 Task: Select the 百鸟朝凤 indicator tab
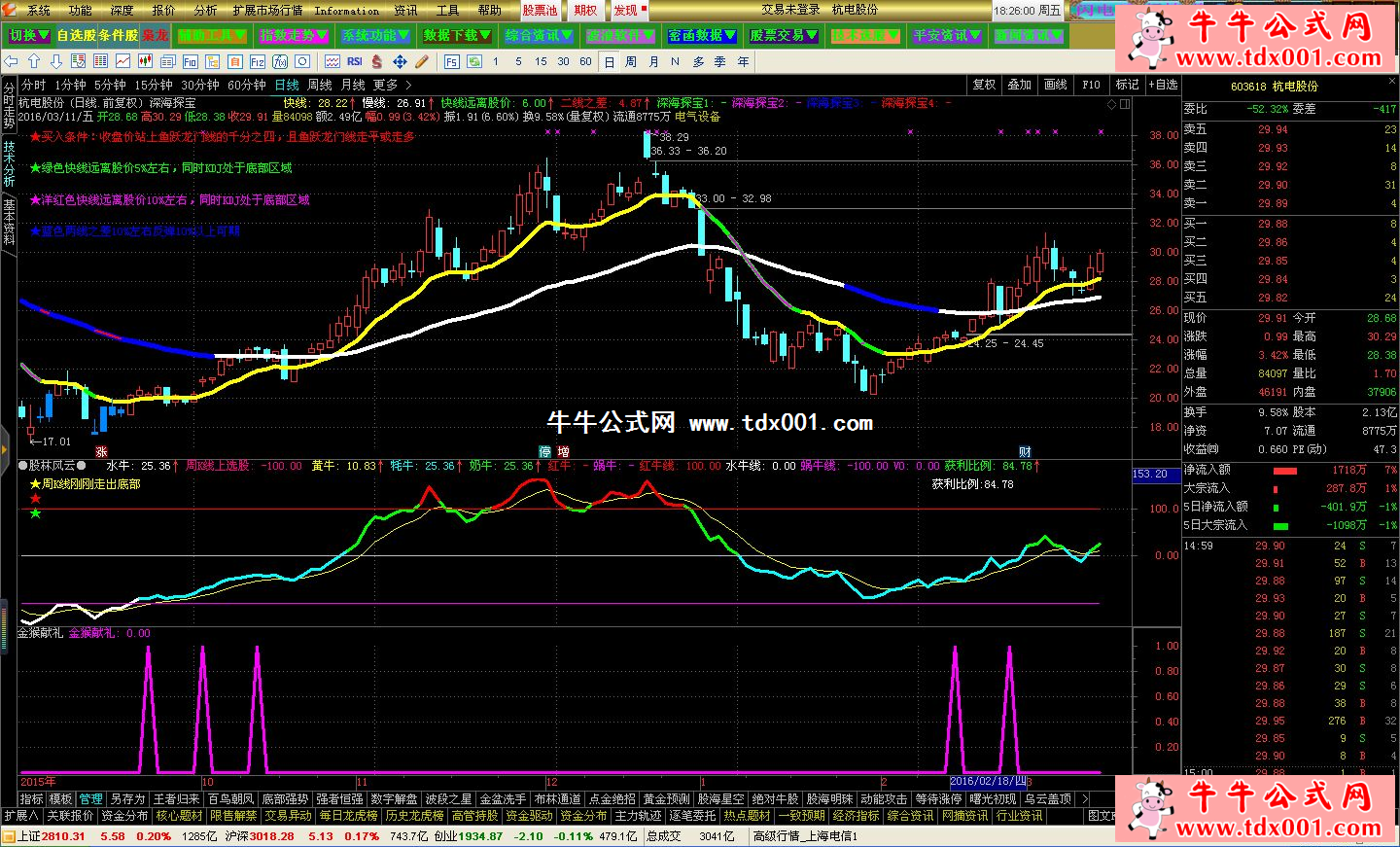pos(230,799)
